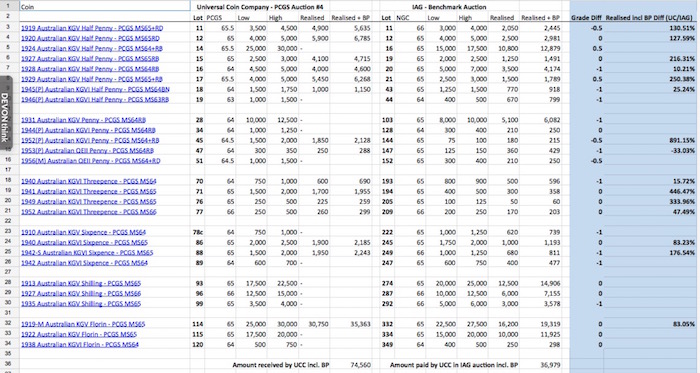Image resolution: width=700 pixels, height=373 pixels.
Task: Select row header number 1
Action: click(x=9, y=7)
